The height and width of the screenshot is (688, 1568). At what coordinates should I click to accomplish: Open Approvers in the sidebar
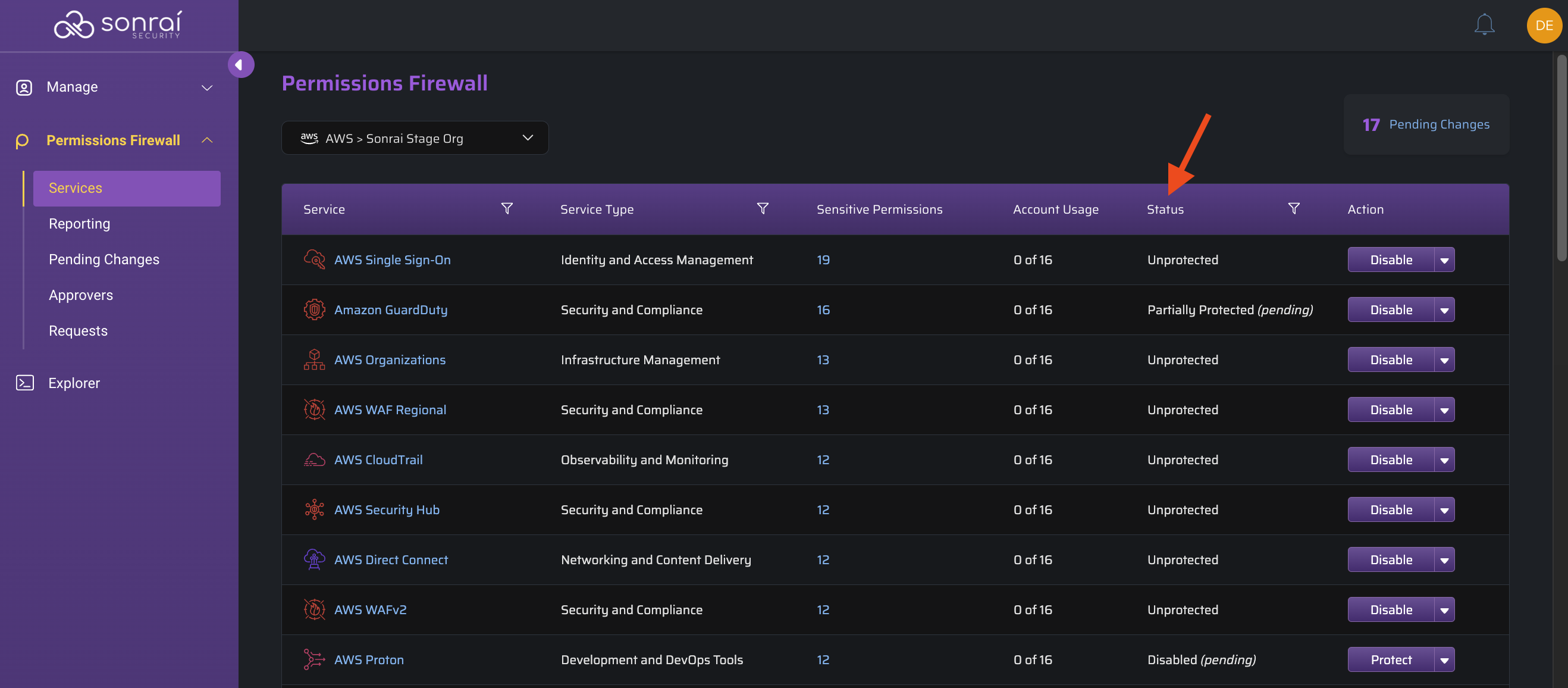pyautogui.click(x=81, y=295)
